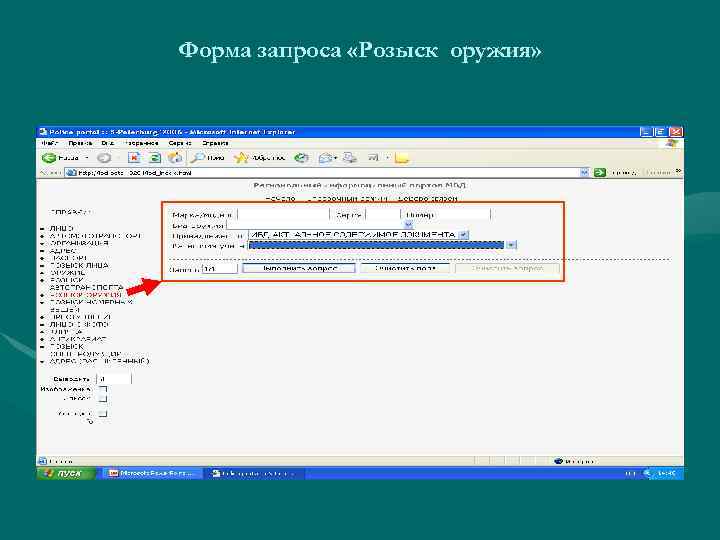Open the Mail button dropdown arrow
This screenshot has height=540, width=720.
point(336,158)
